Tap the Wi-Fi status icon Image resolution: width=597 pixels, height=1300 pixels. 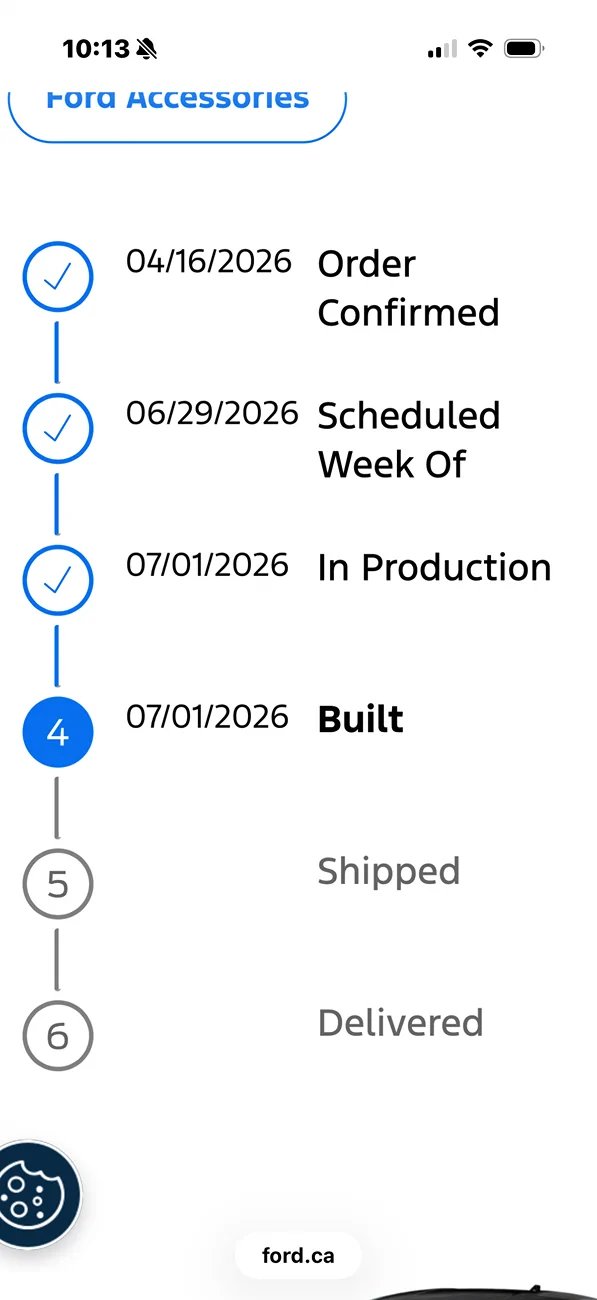pos(481,48)
